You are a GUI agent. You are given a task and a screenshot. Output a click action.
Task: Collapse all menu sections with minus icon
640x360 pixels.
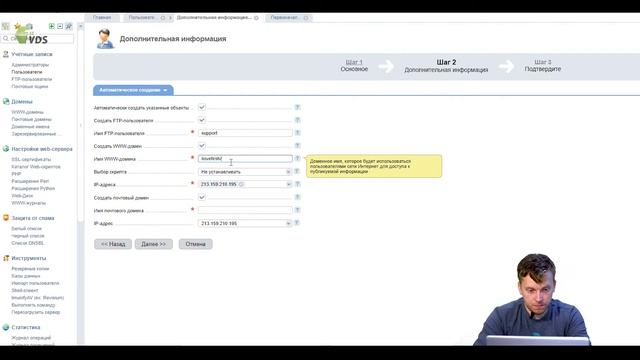[60, 26]
